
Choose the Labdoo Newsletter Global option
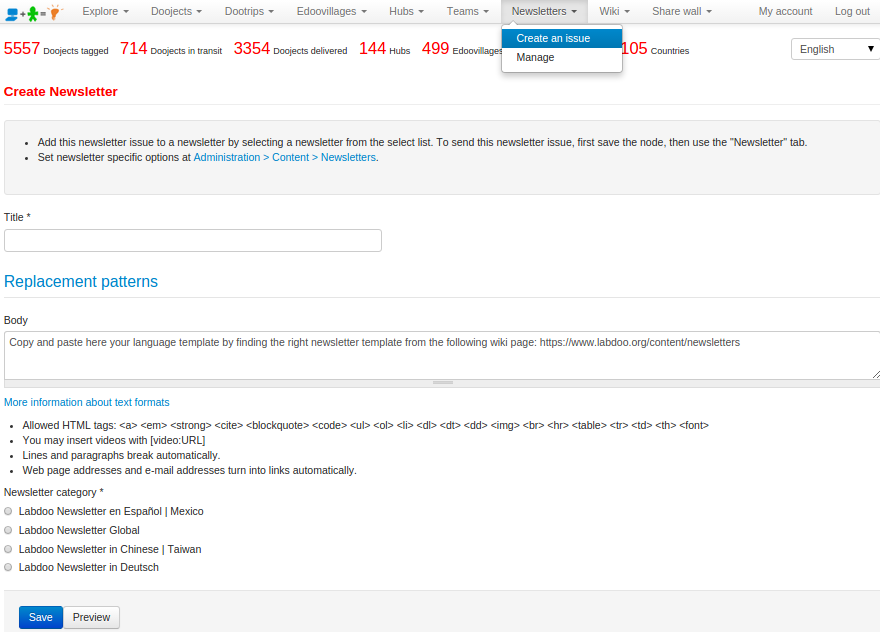coord(8,530)
